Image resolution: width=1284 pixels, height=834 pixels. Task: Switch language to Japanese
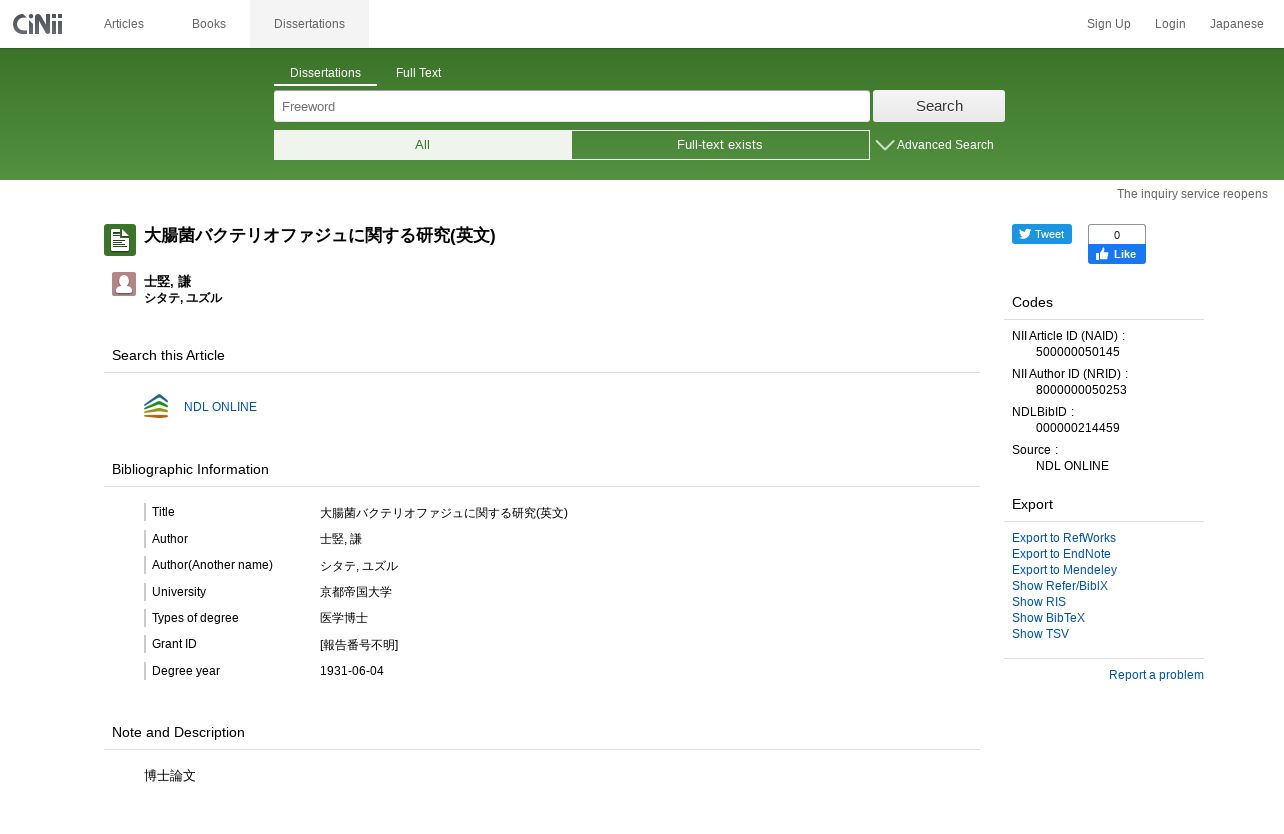[1237, 24]
